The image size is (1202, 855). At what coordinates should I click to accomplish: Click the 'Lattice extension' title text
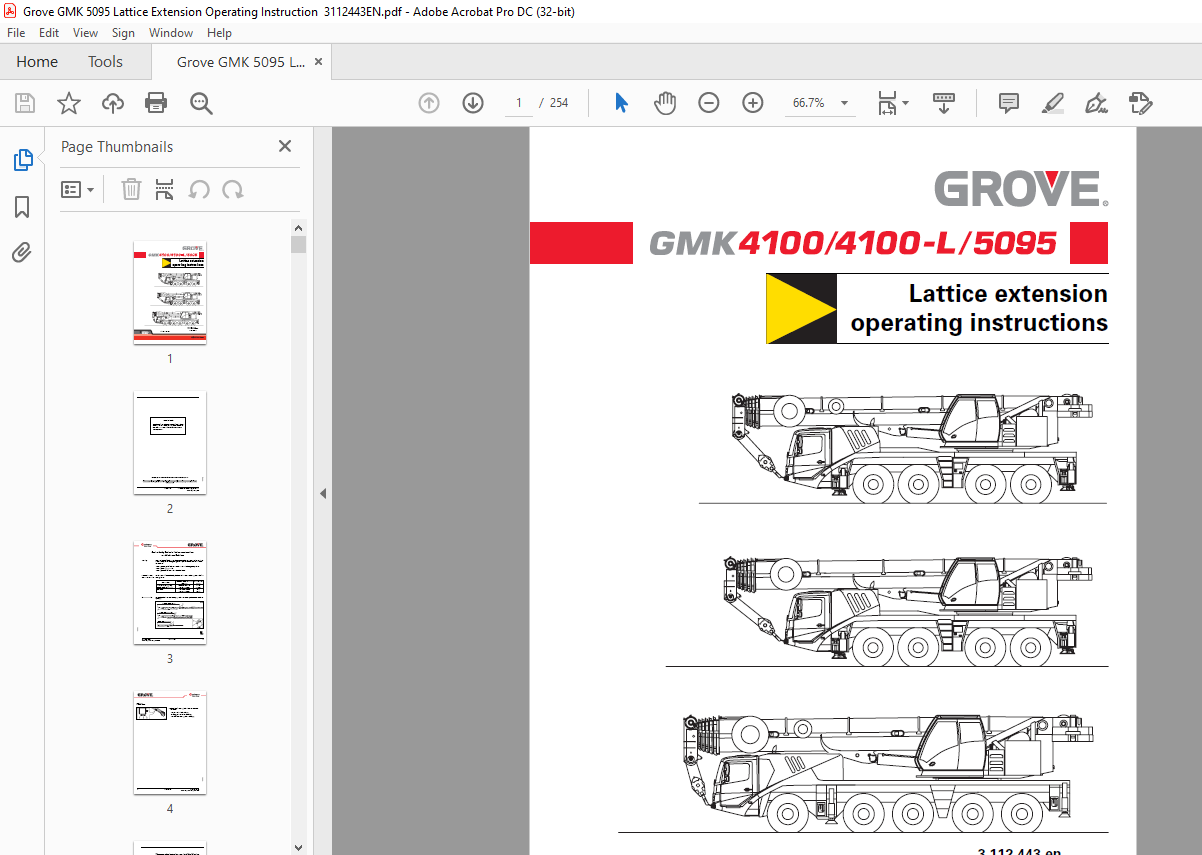coord(1008,294)
